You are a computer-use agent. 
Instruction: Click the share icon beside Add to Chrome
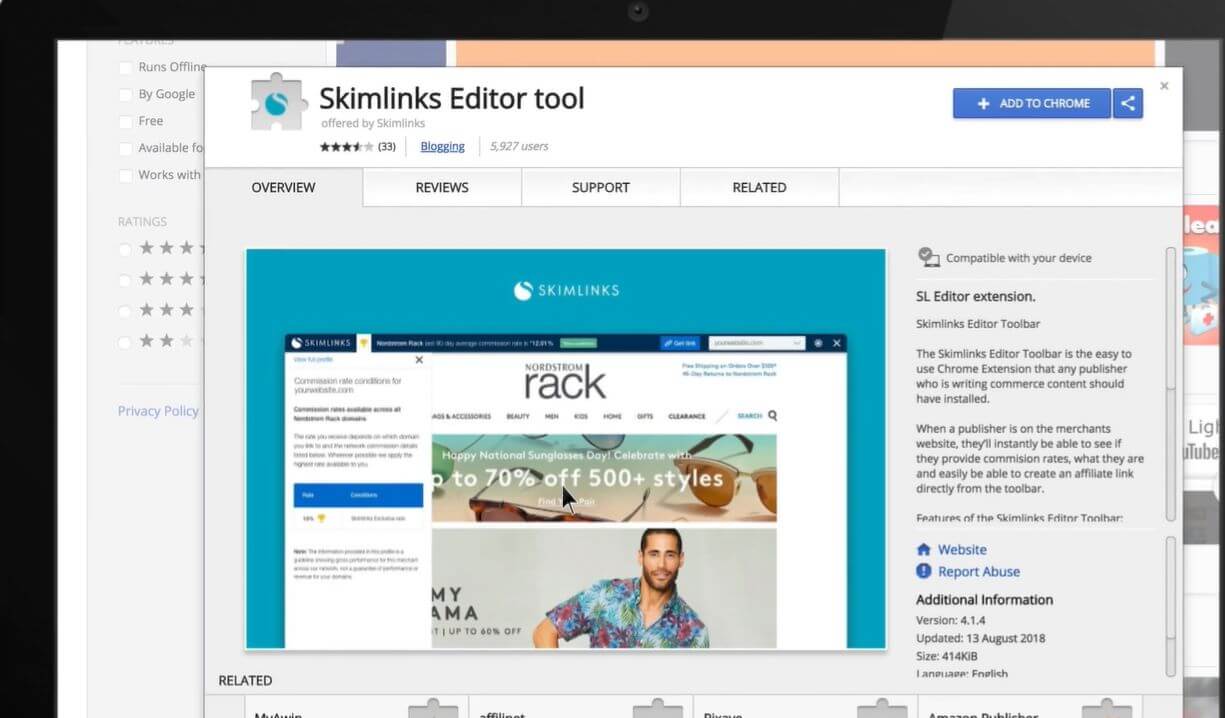click(1128, 103)
